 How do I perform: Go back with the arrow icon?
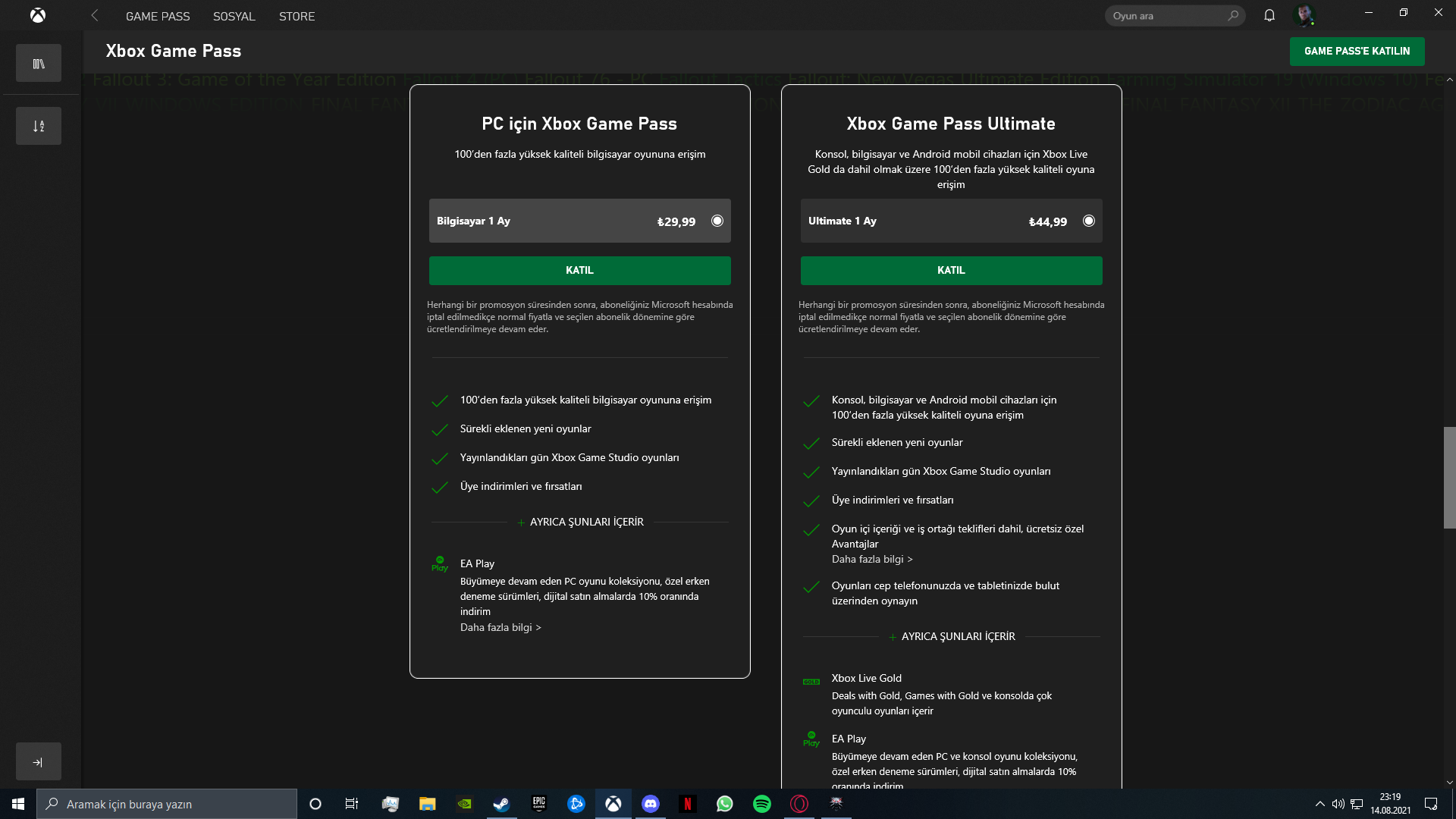pyautogui.click(x=95, y=15)
